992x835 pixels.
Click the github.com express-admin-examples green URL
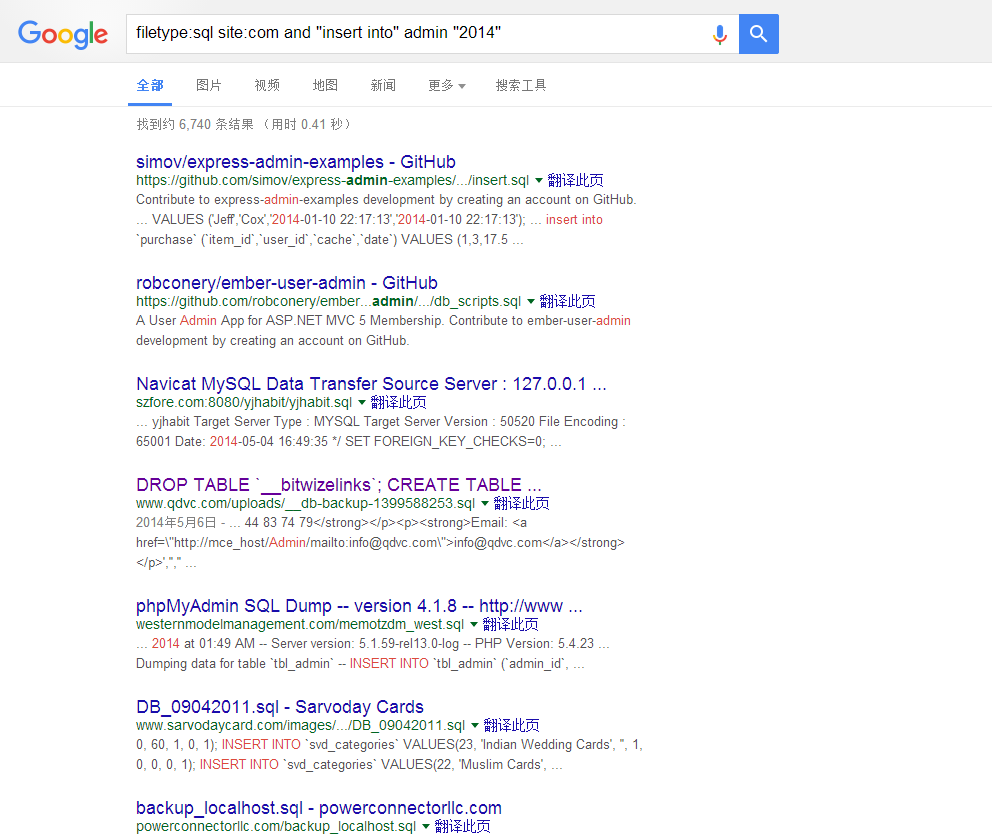pyautogui.click(x=332, y=181)
